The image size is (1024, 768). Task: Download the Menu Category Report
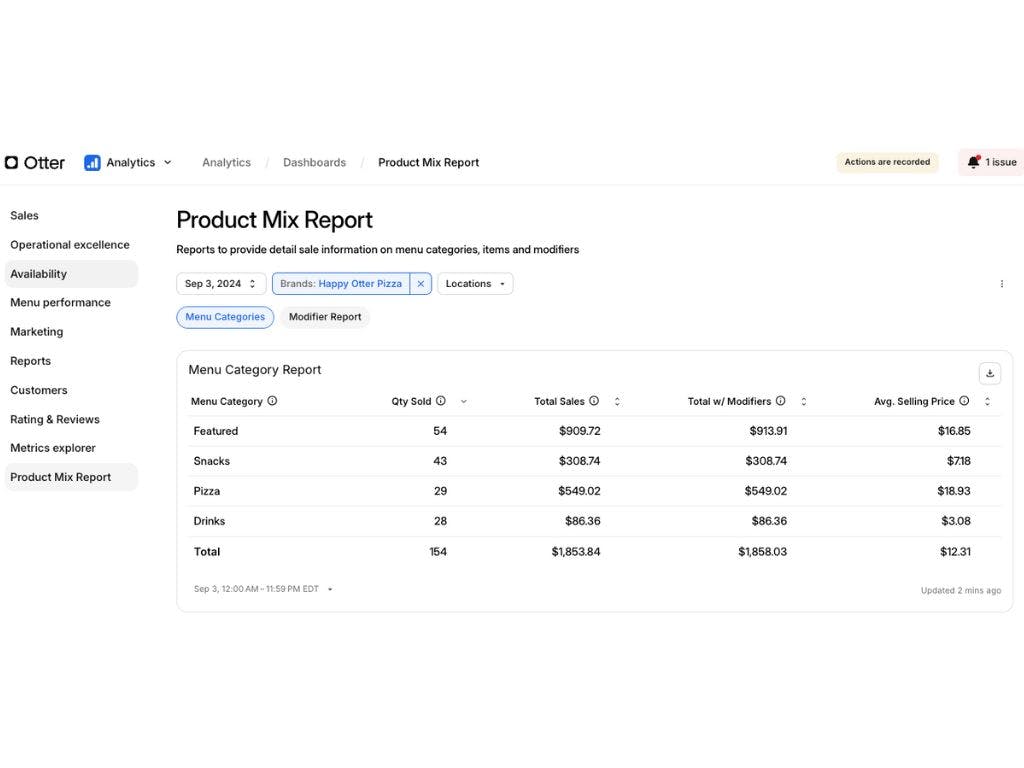click(x=989, y=373)
